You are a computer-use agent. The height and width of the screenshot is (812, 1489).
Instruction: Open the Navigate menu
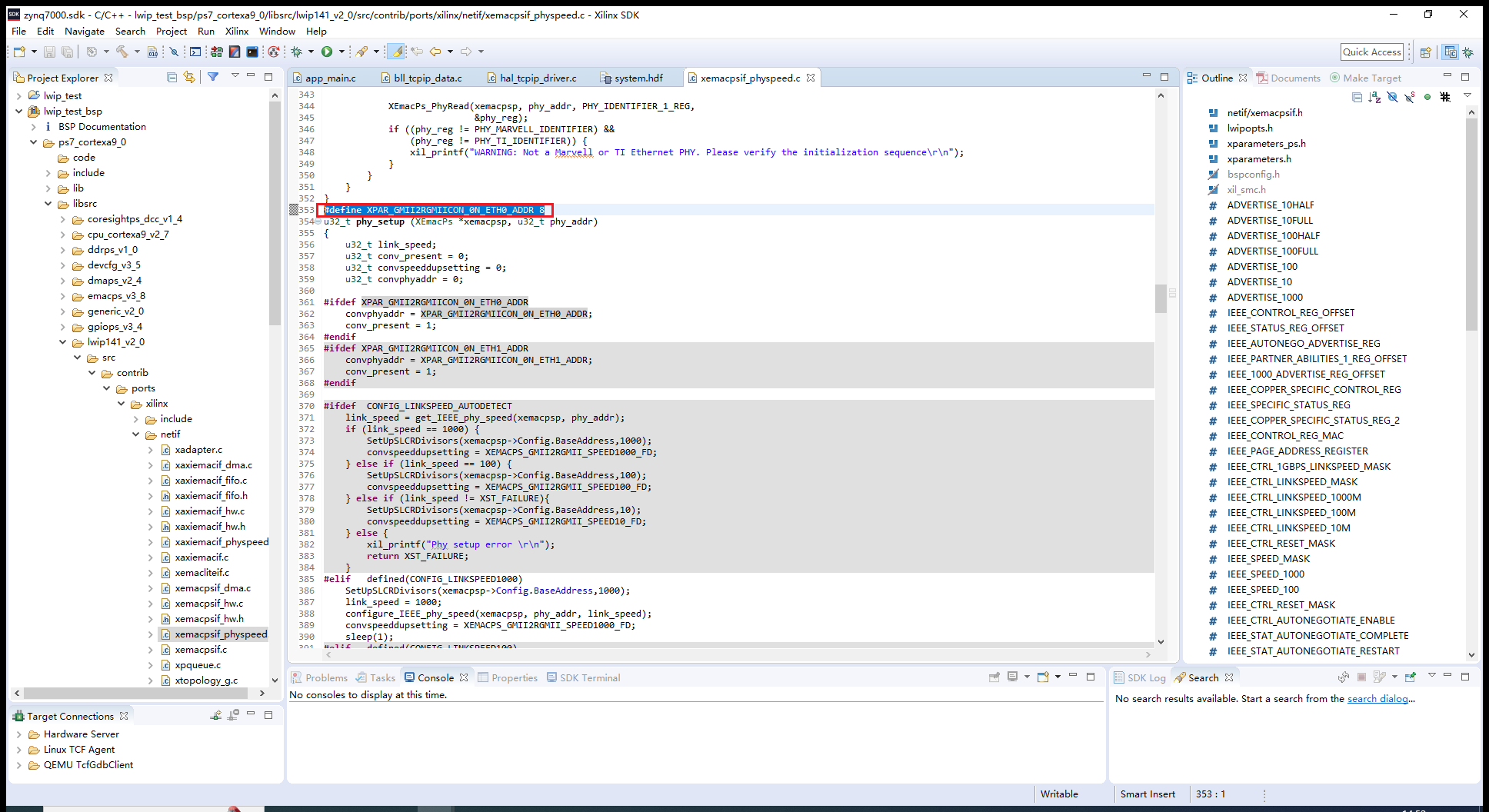click(85, 32)
